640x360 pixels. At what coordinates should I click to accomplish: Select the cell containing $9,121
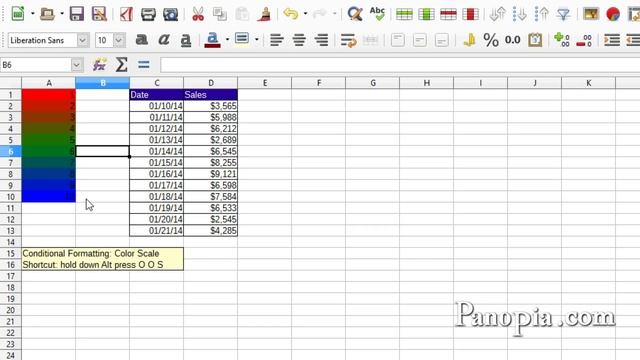(x=211, y=174)
